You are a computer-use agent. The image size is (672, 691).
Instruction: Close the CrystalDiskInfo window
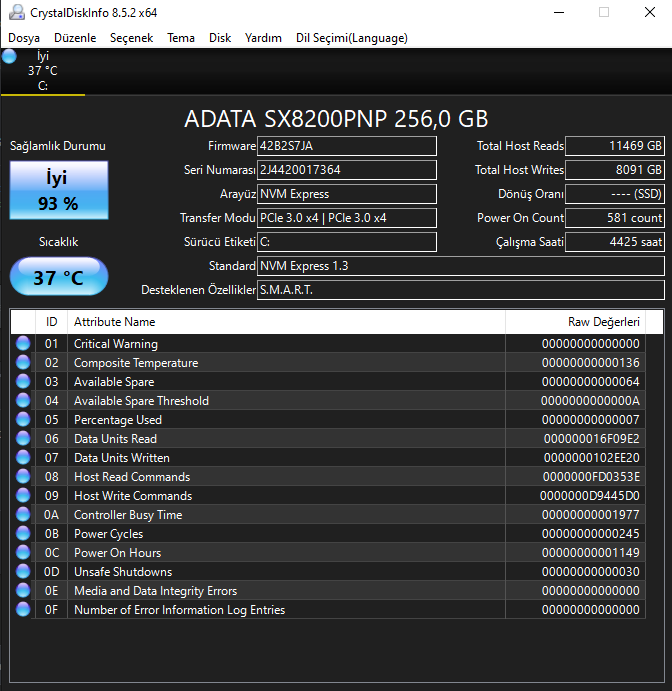(x=650, y=12)
